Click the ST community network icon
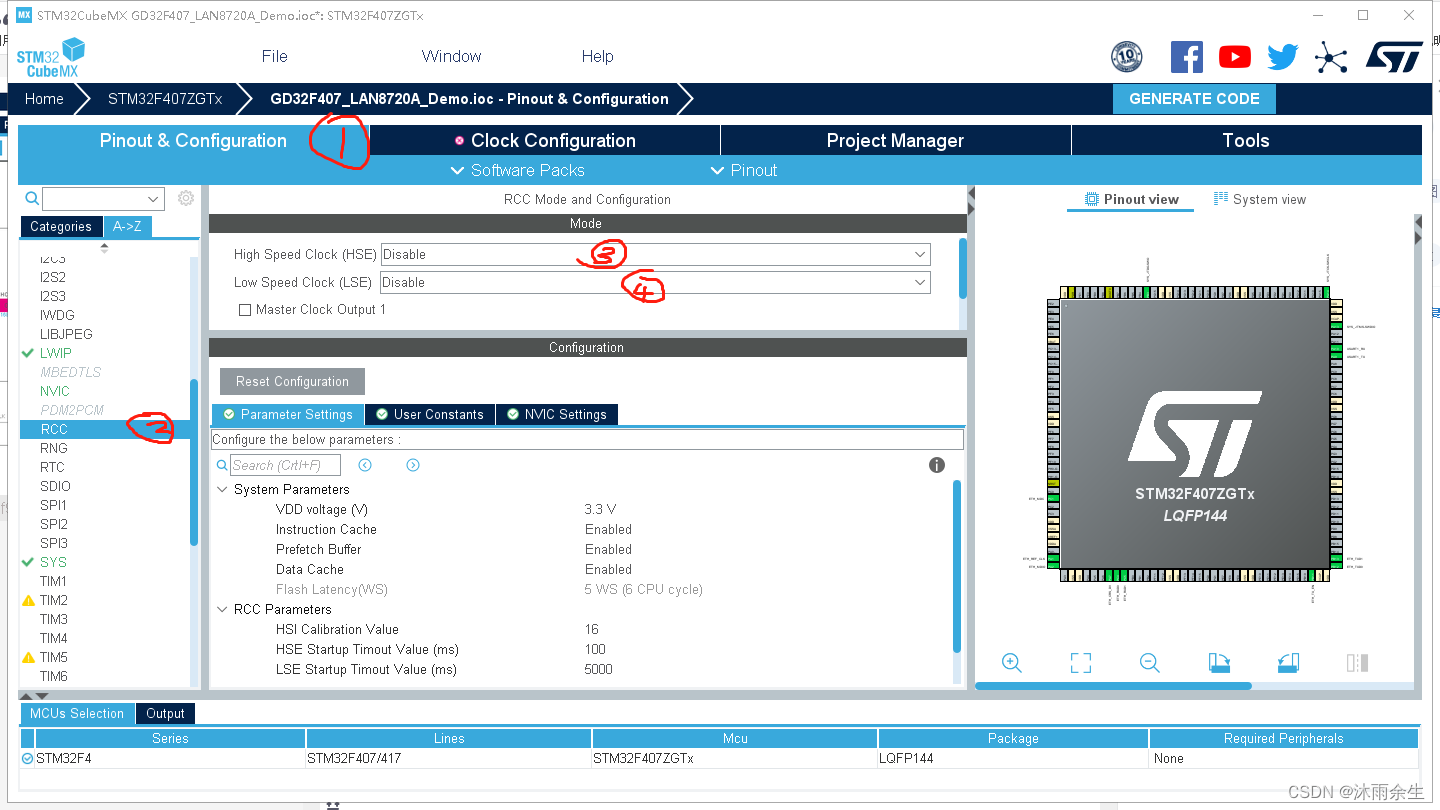The height and width of the screenshot is (810, 1440). coord(1331,57)
